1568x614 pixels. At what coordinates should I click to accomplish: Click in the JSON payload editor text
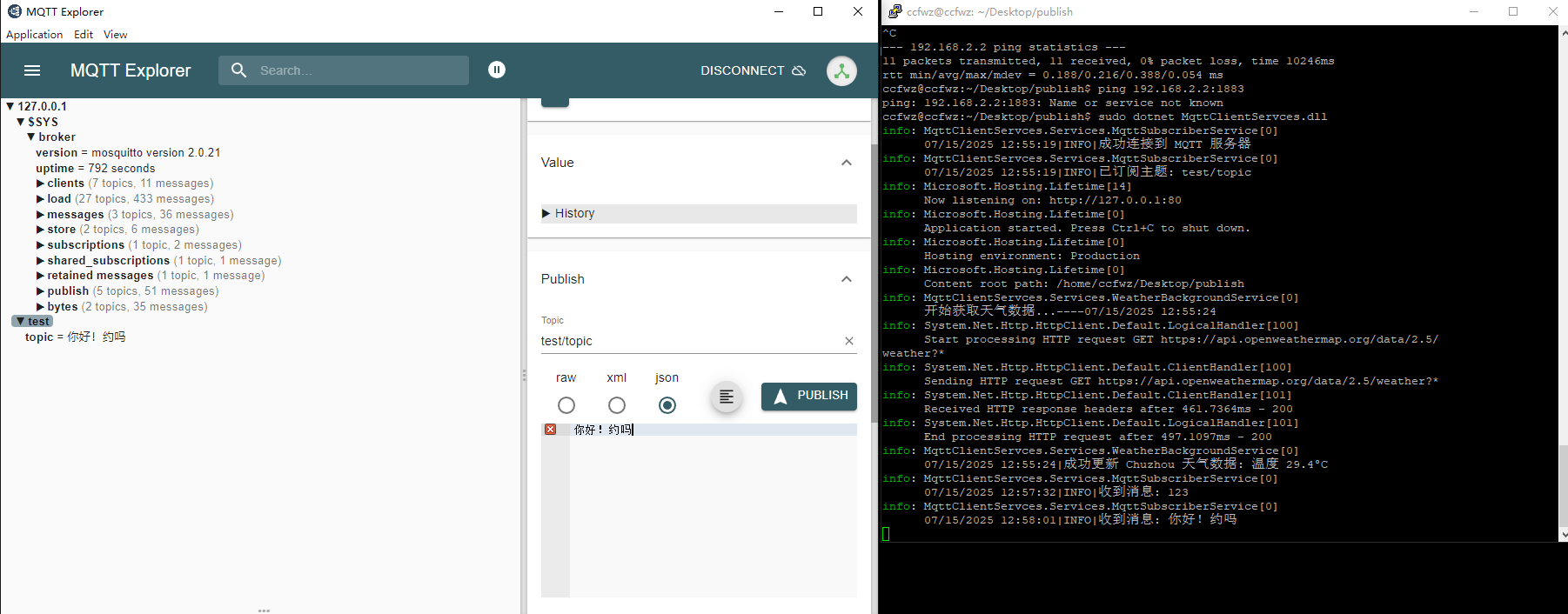[603, 430]
